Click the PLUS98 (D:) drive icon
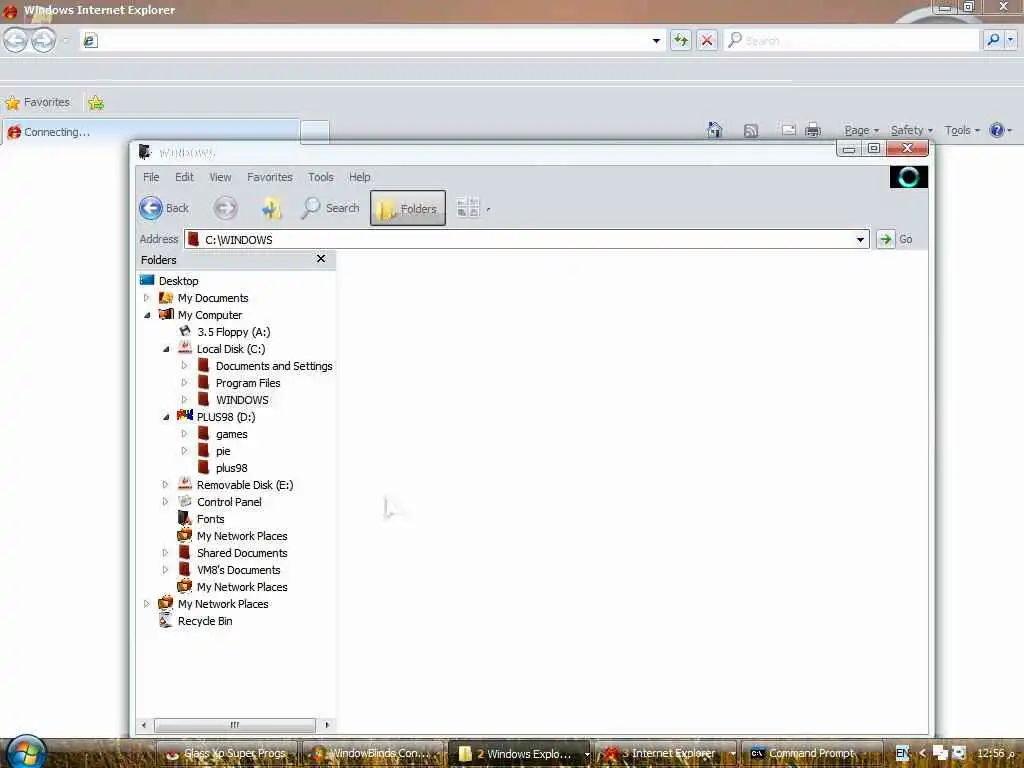Viewport: 1024px width, 768px height. click(x=185, y=416)
